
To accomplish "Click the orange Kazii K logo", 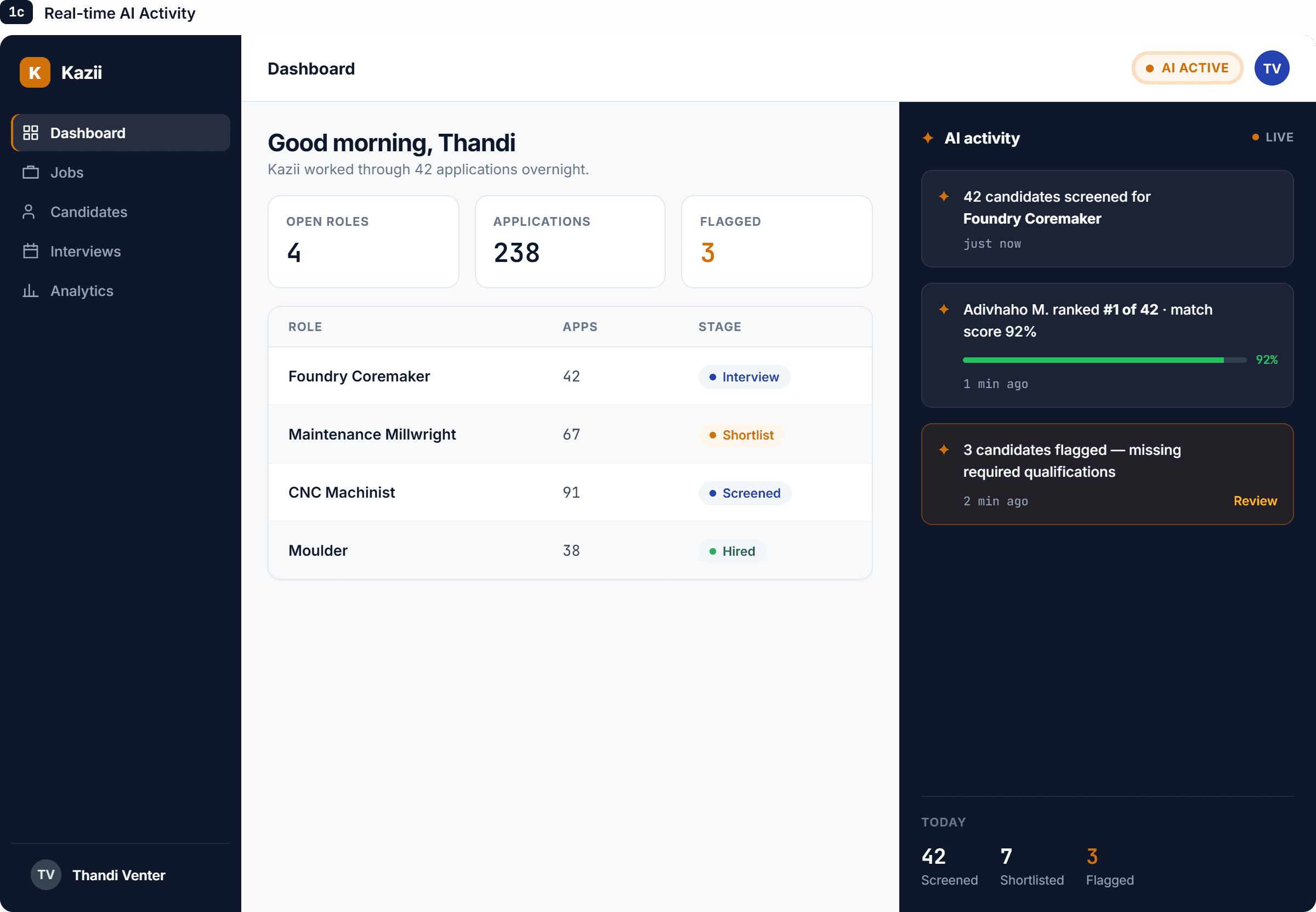I will coord(35,72).
